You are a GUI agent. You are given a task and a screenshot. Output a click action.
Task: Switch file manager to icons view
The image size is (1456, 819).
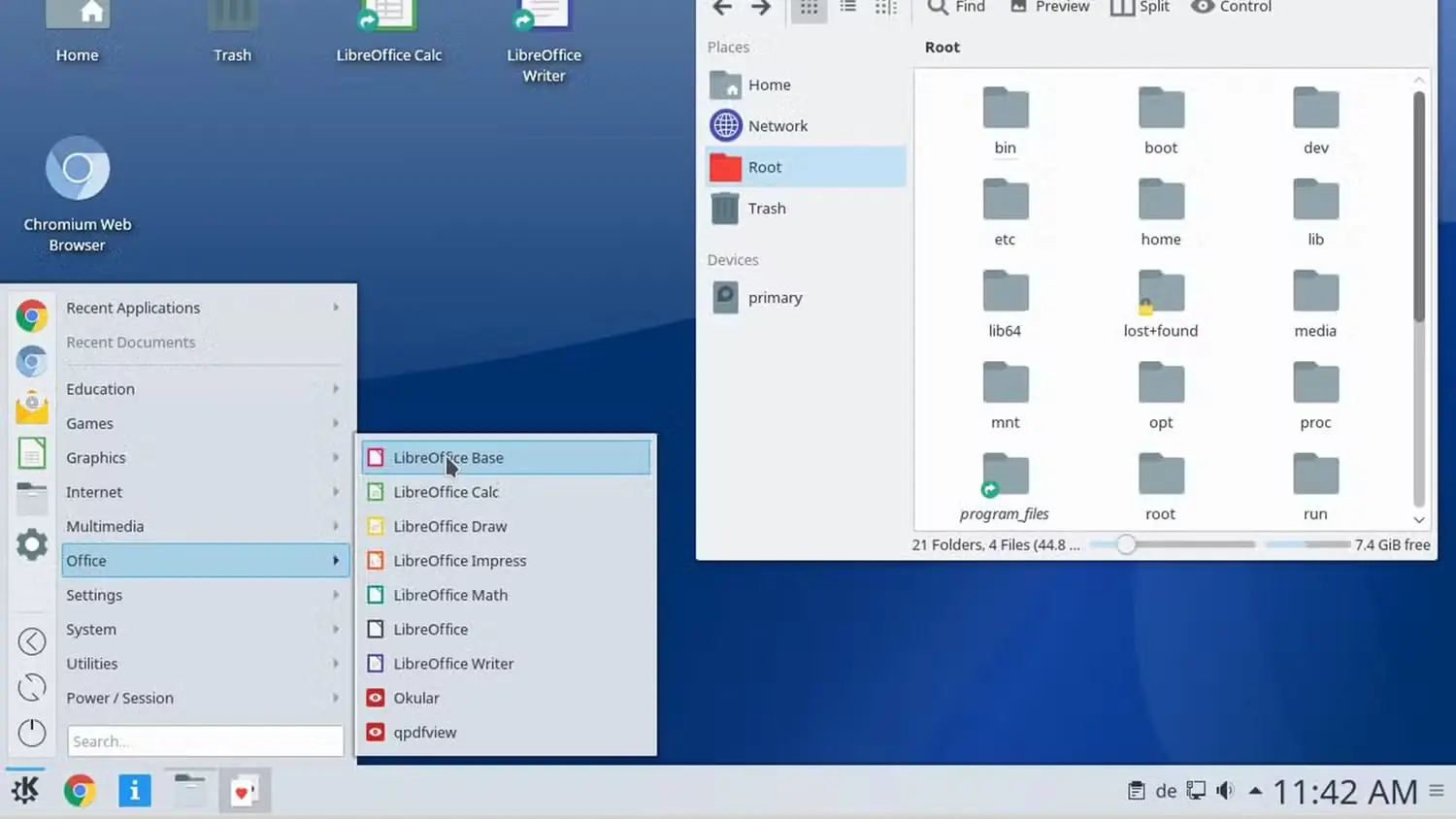[x=809, y=8]
